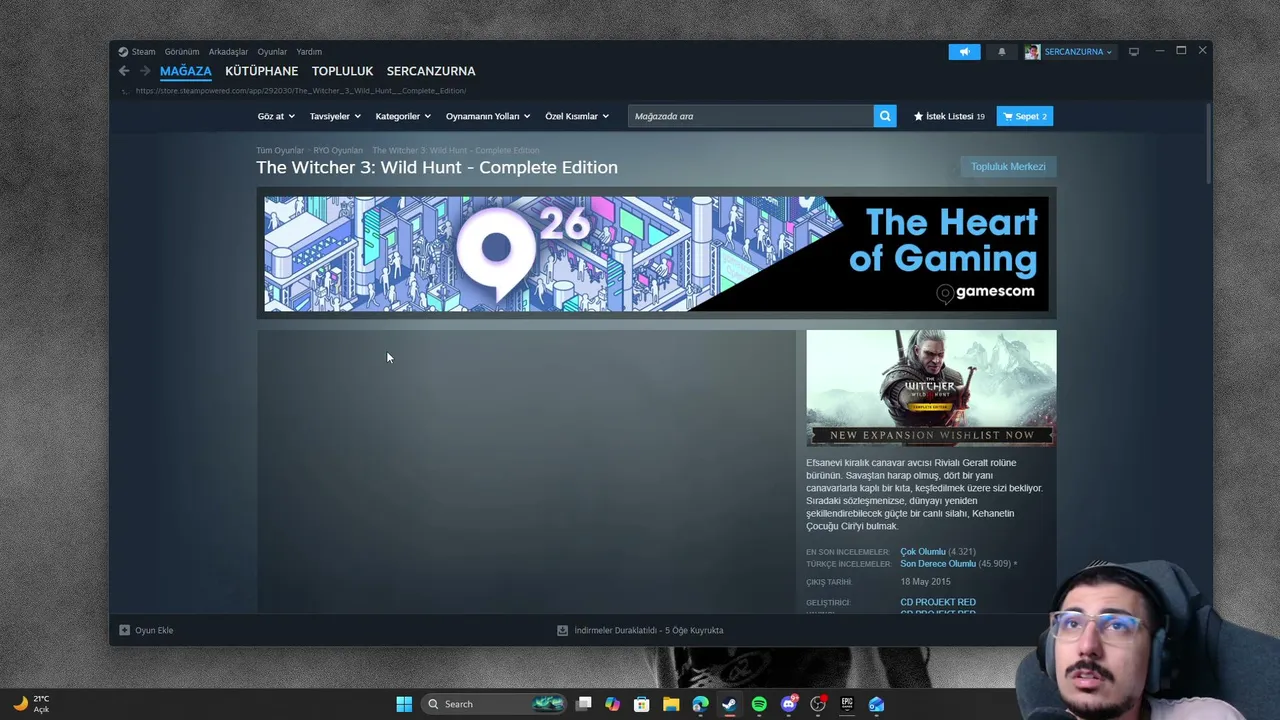Open Microsoft Store from the taskbar

click(642, 704)
